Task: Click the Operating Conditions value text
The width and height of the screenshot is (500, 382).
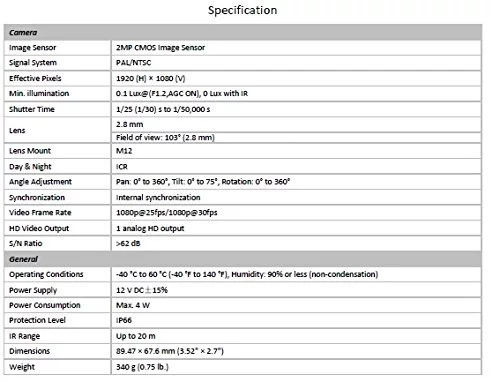Action: (x=247, y=274)
